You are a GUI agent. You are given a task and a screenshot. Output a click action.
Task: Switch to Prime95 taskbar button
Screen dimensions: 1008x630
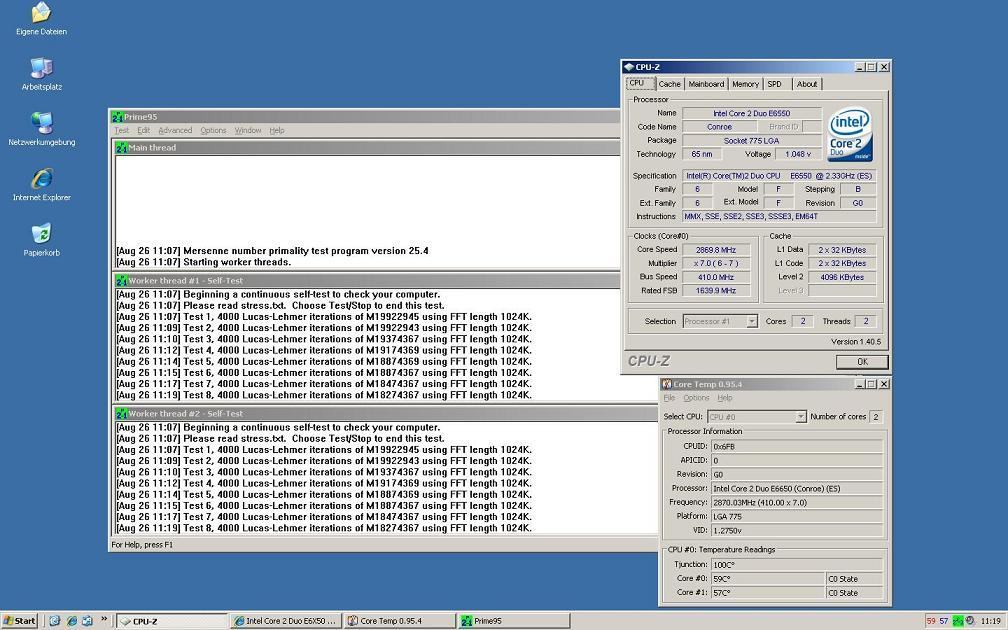pos(512,621)
